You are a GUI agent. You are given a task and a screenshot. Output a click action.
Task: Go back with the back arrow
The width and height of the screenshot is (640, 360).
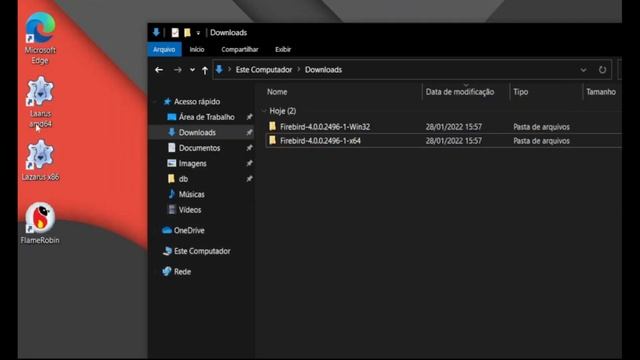159,70
